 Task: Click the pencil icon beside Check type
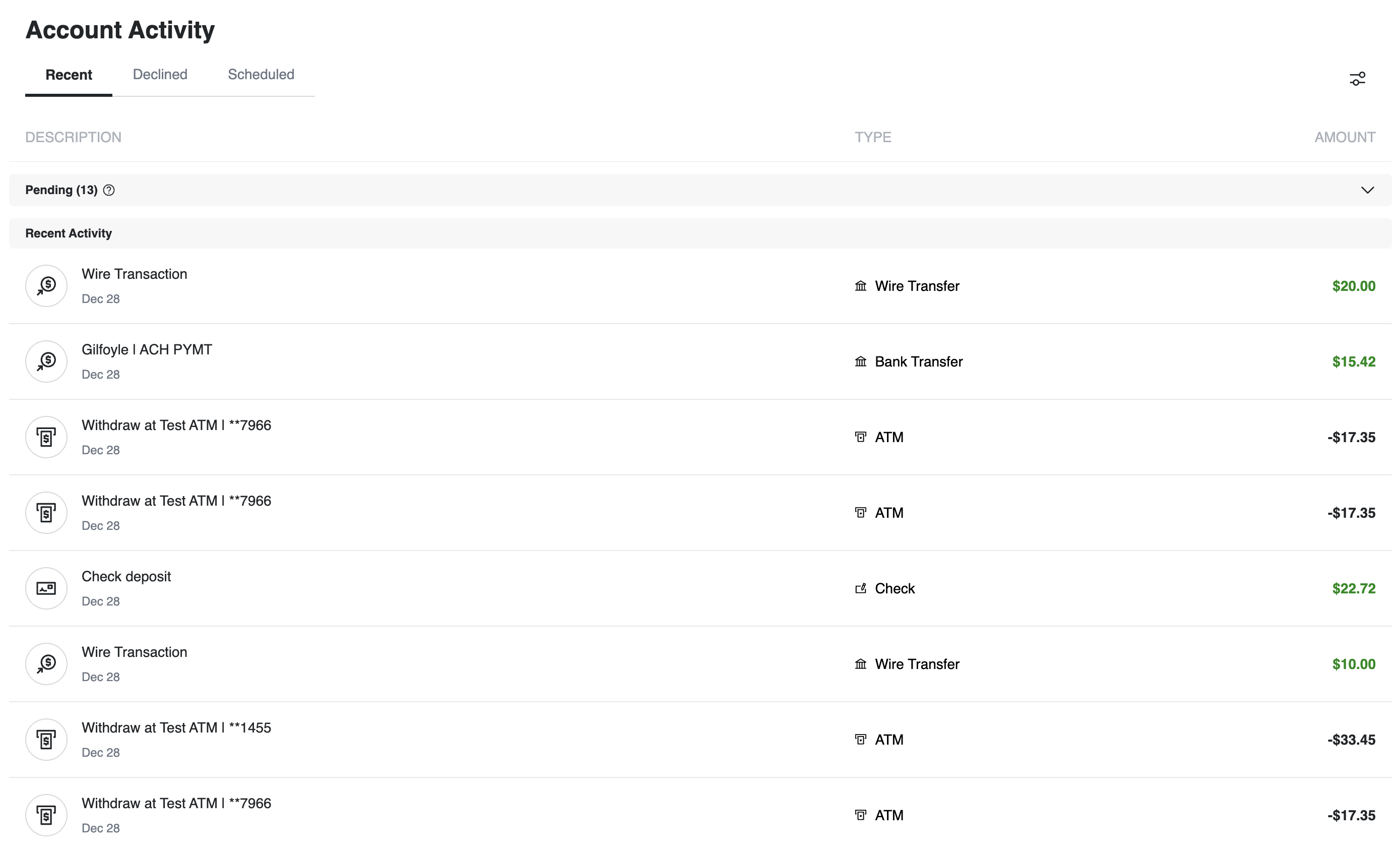coord(861,588)
